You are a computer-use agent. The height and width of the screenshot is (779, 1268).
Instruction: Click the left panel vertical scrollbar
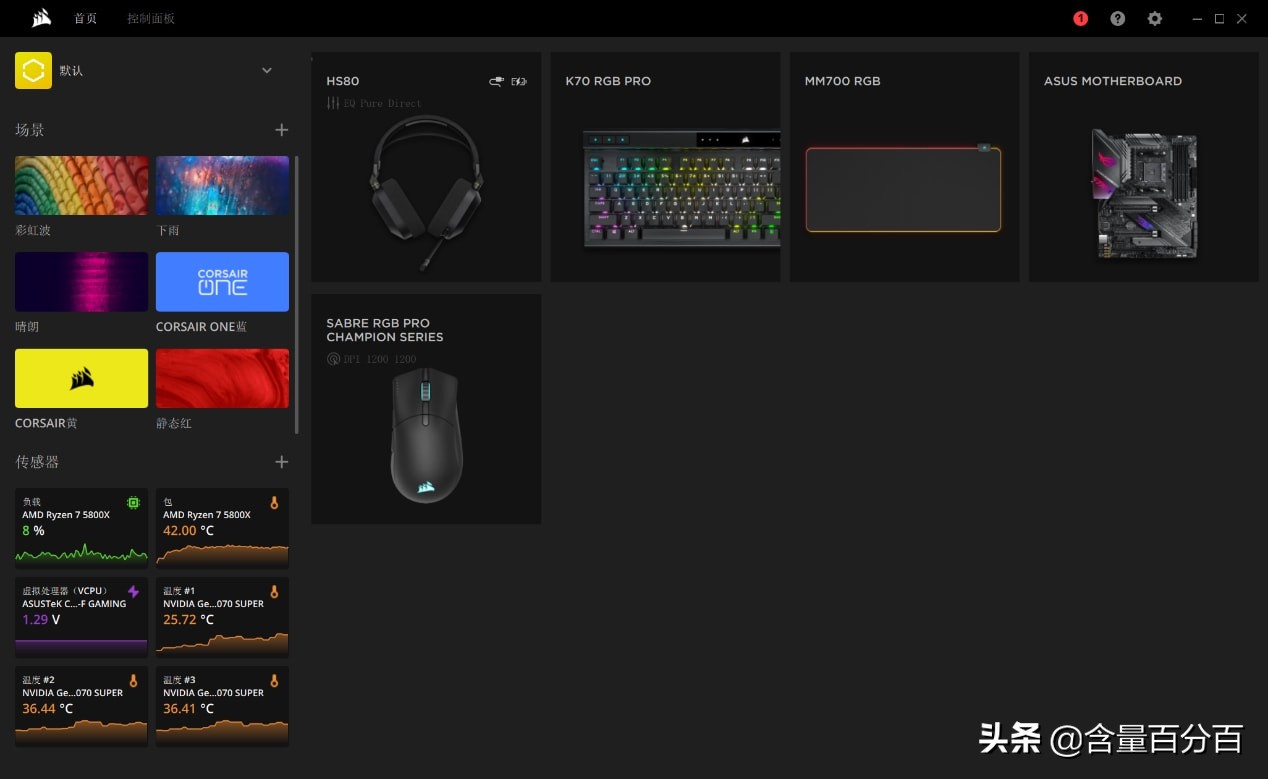[x=297, y=295]
